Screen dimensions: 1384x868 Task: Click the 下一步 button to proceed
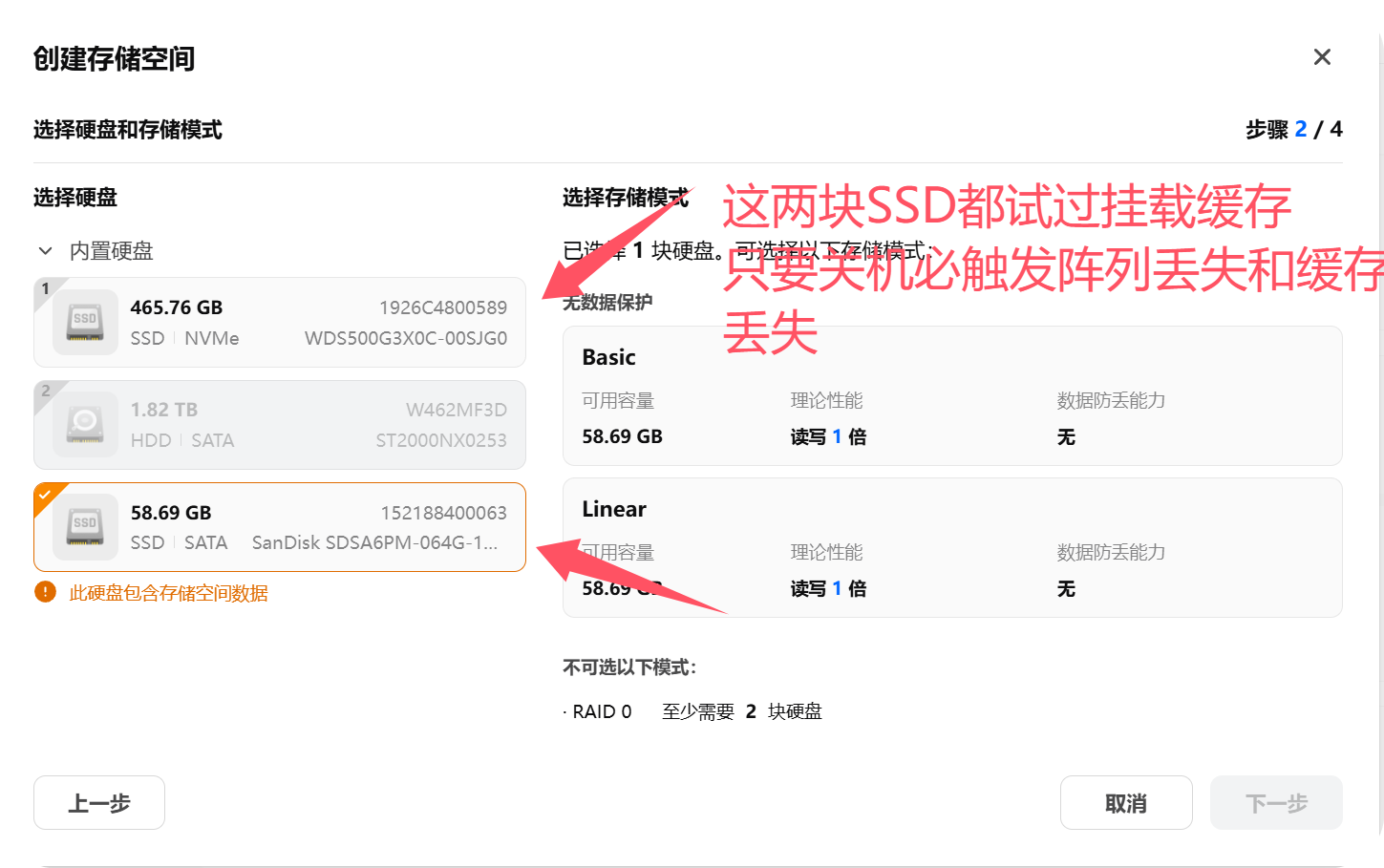point(1276,802)
